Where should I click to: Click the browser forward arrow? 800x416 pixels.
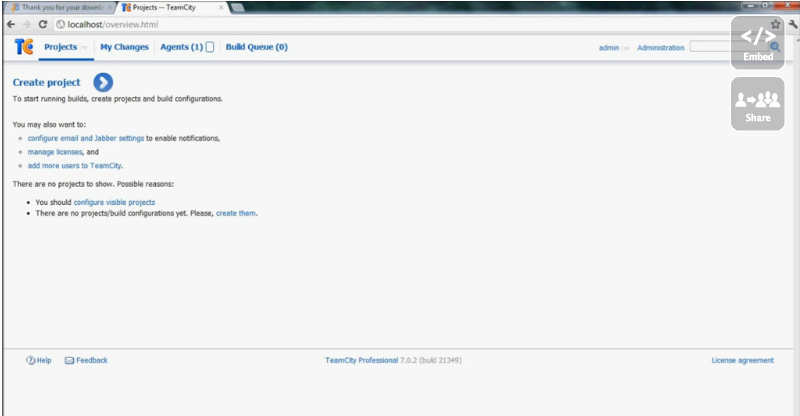click(x=27, y=24)
